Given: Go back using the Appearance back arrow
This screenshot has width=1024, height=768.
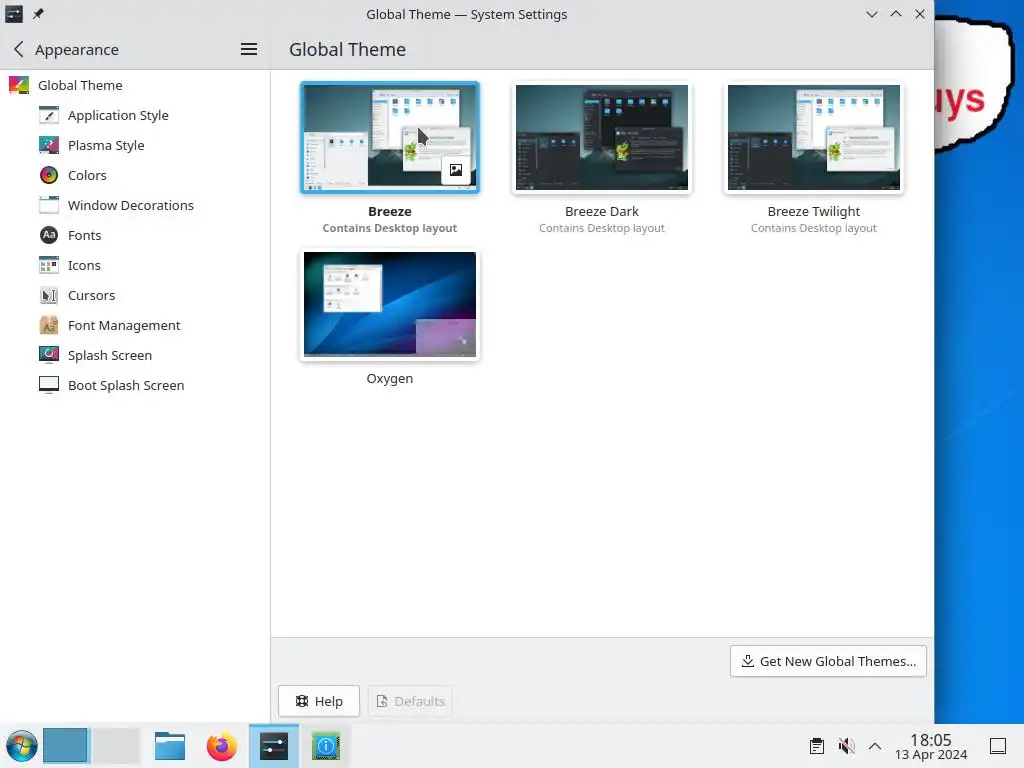Looking at the screenshot, I should (x=19, y=49).
